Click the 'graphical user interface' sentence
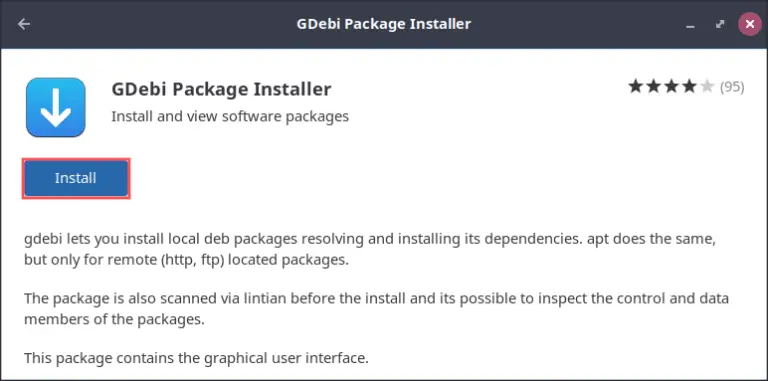This screenshot has height=381, width=768. pos(196,358)
